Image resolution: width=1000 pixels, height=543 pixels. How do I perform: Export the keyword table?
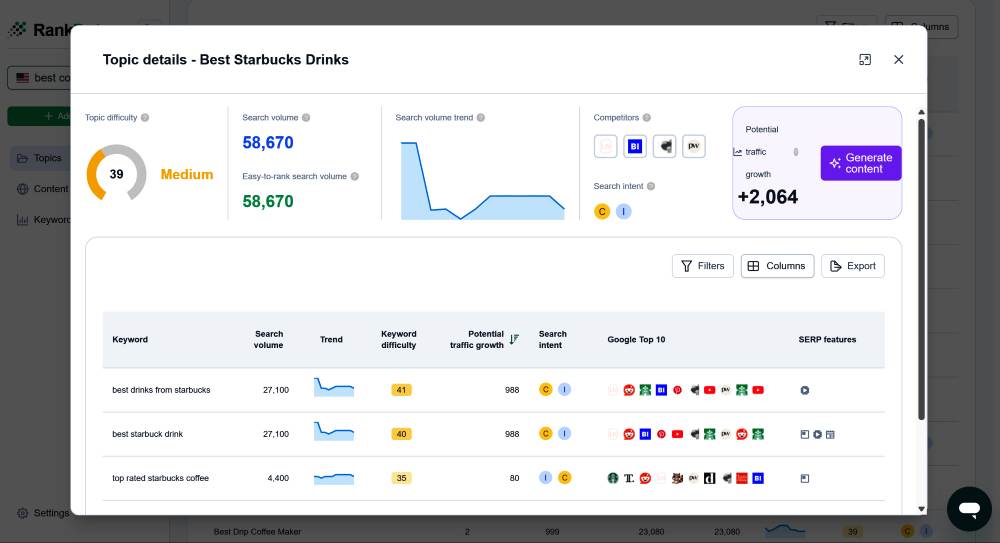coord(852,266)
